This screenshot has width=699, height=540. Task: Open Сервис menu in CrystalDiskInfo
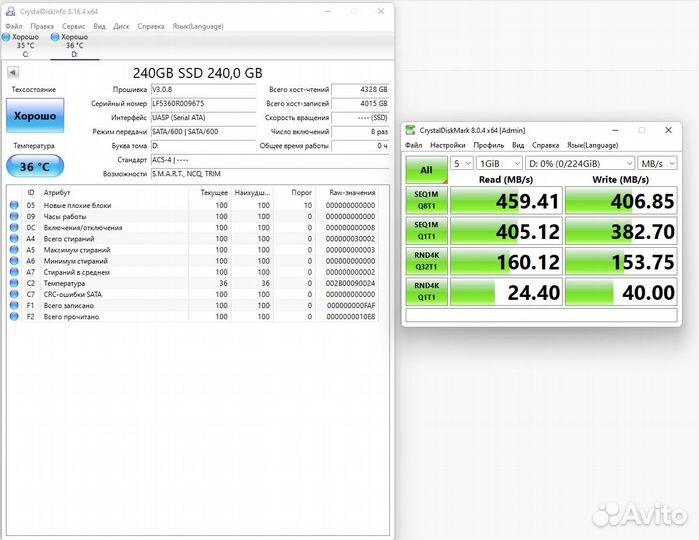(74, 26)
